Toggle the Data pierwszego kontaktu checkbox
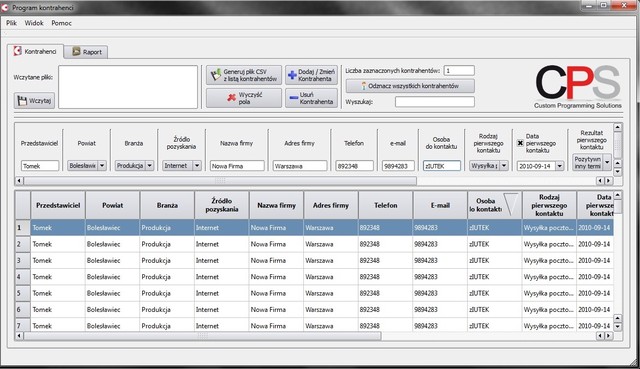 tap(520, 143)
